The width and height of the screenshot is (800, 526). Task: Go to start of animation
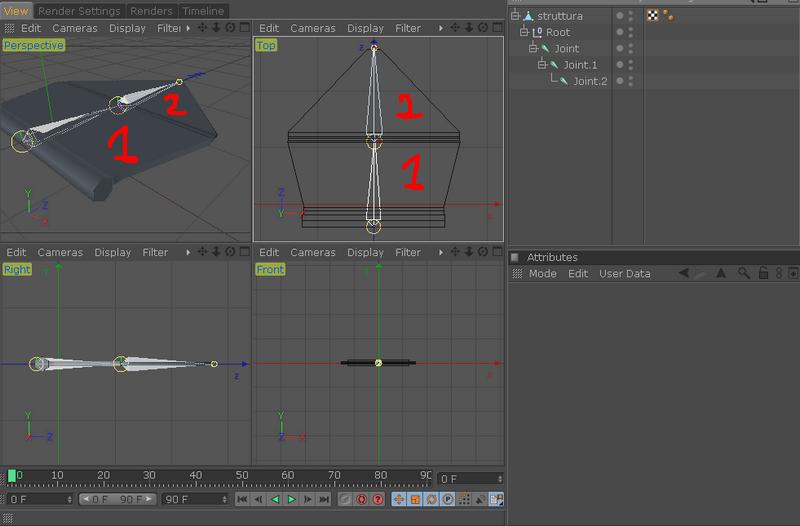(242, 499)
